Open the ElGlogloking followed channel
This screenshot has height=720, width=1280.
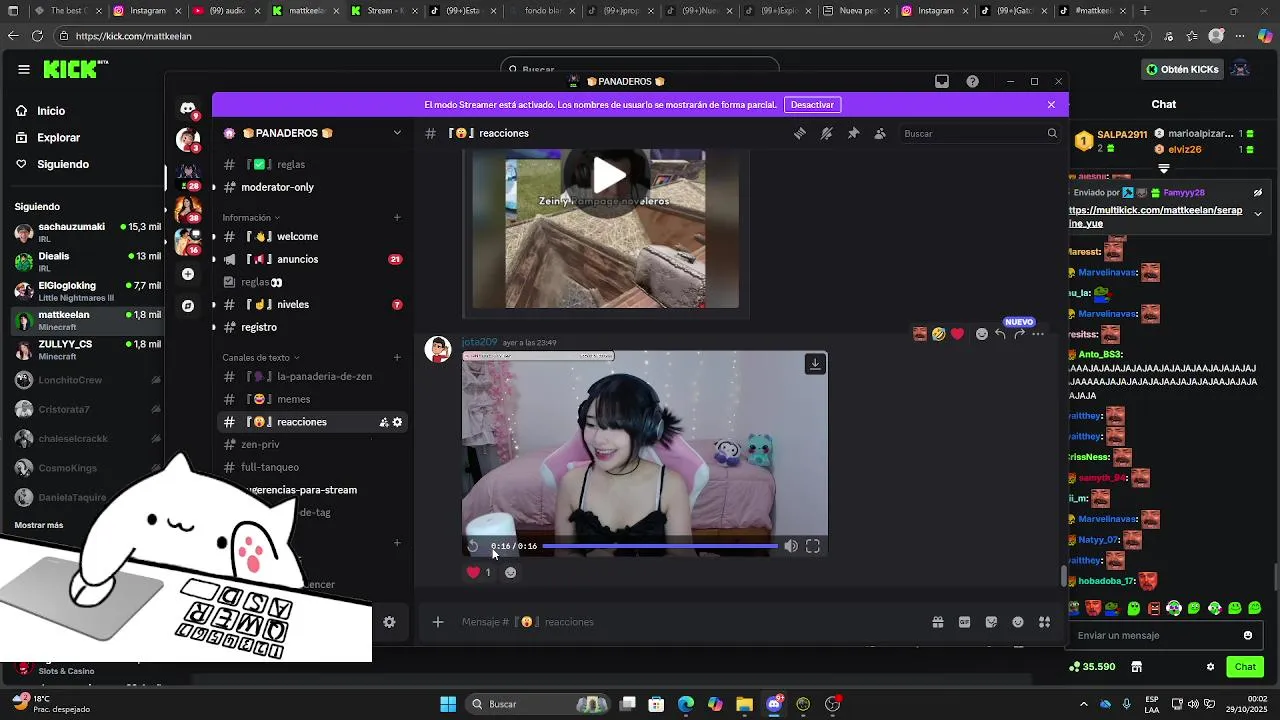tap(87, 291)
